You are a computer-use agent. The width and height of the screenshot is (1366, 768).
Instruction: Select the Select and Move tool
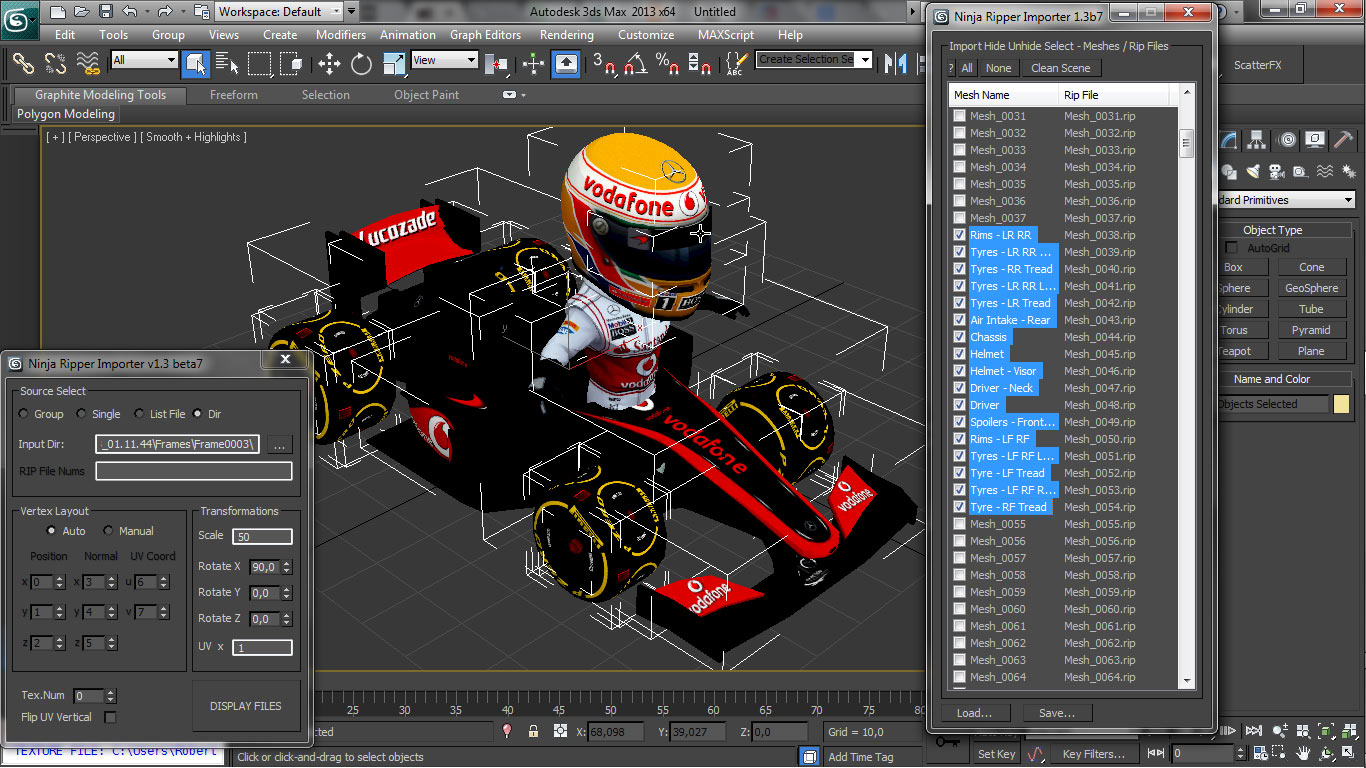coord(329,64)
